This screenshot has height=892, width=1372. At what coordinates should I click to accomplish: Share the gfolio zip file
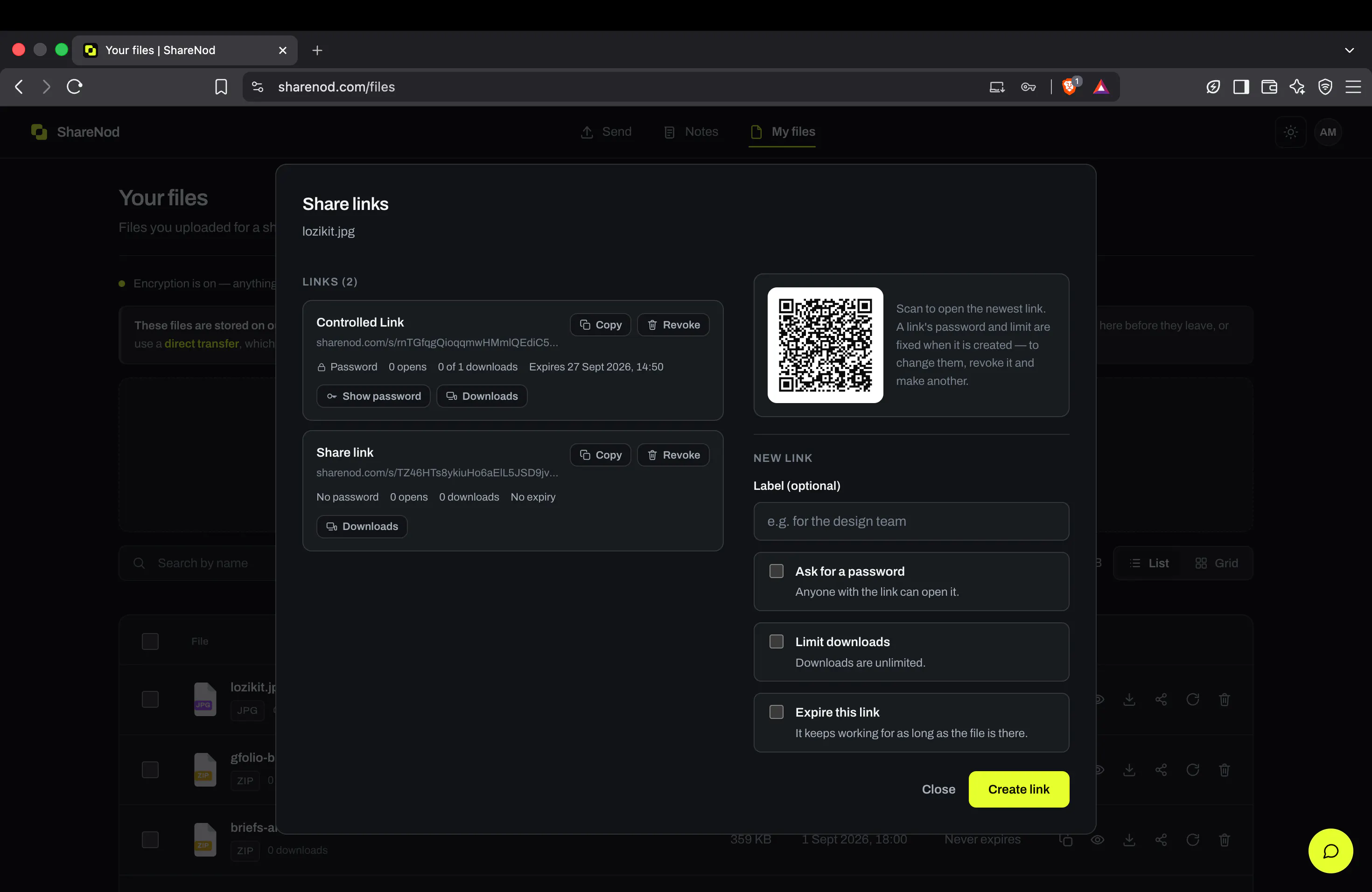(1161, 769)
